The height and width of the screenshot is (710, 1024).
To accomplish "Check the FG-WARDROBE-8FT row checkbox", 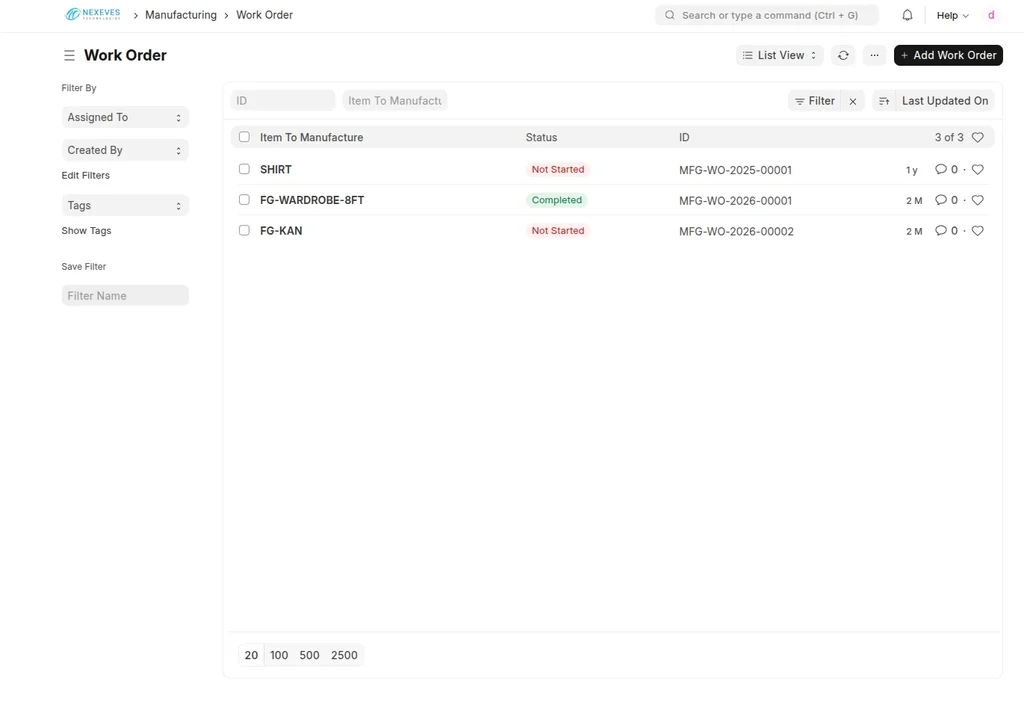I will pos(244,200).
